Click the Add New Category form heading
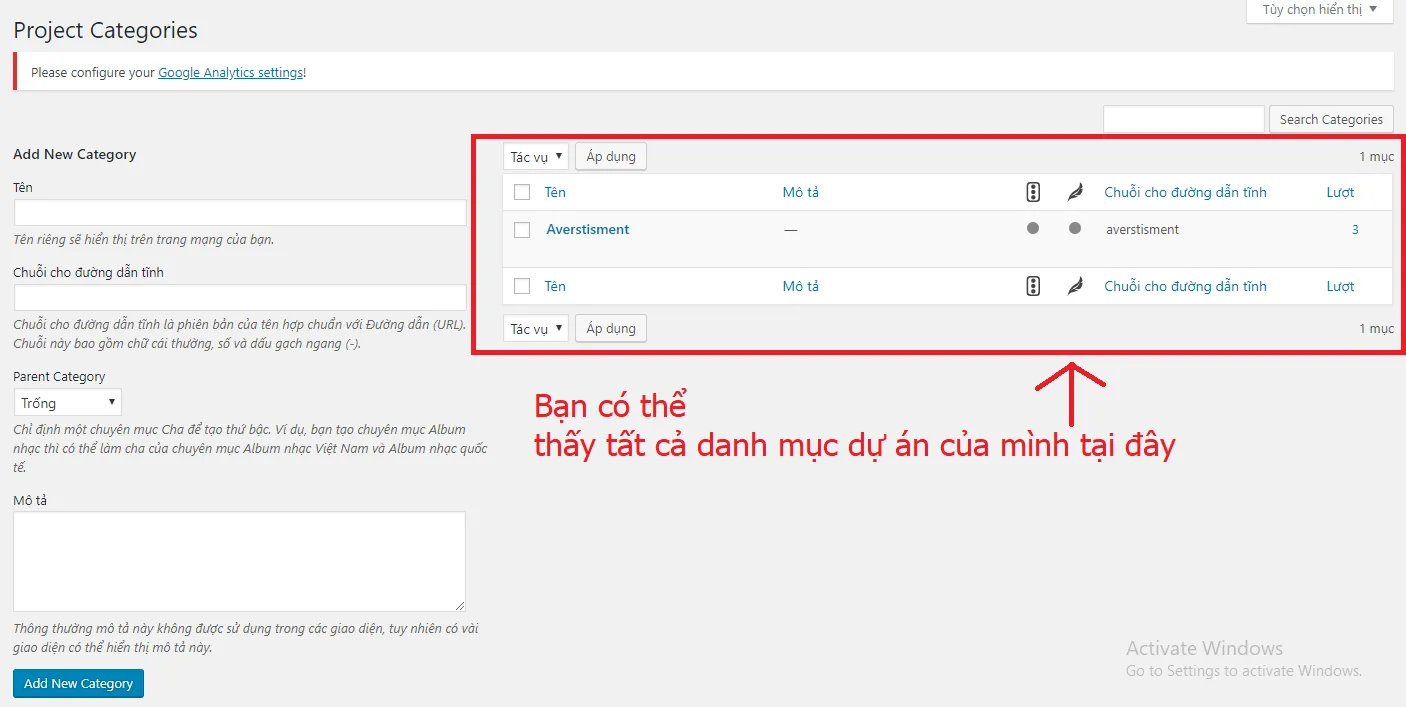The width and height of the screenshot is (1406, 707). [x=75, y=154]
